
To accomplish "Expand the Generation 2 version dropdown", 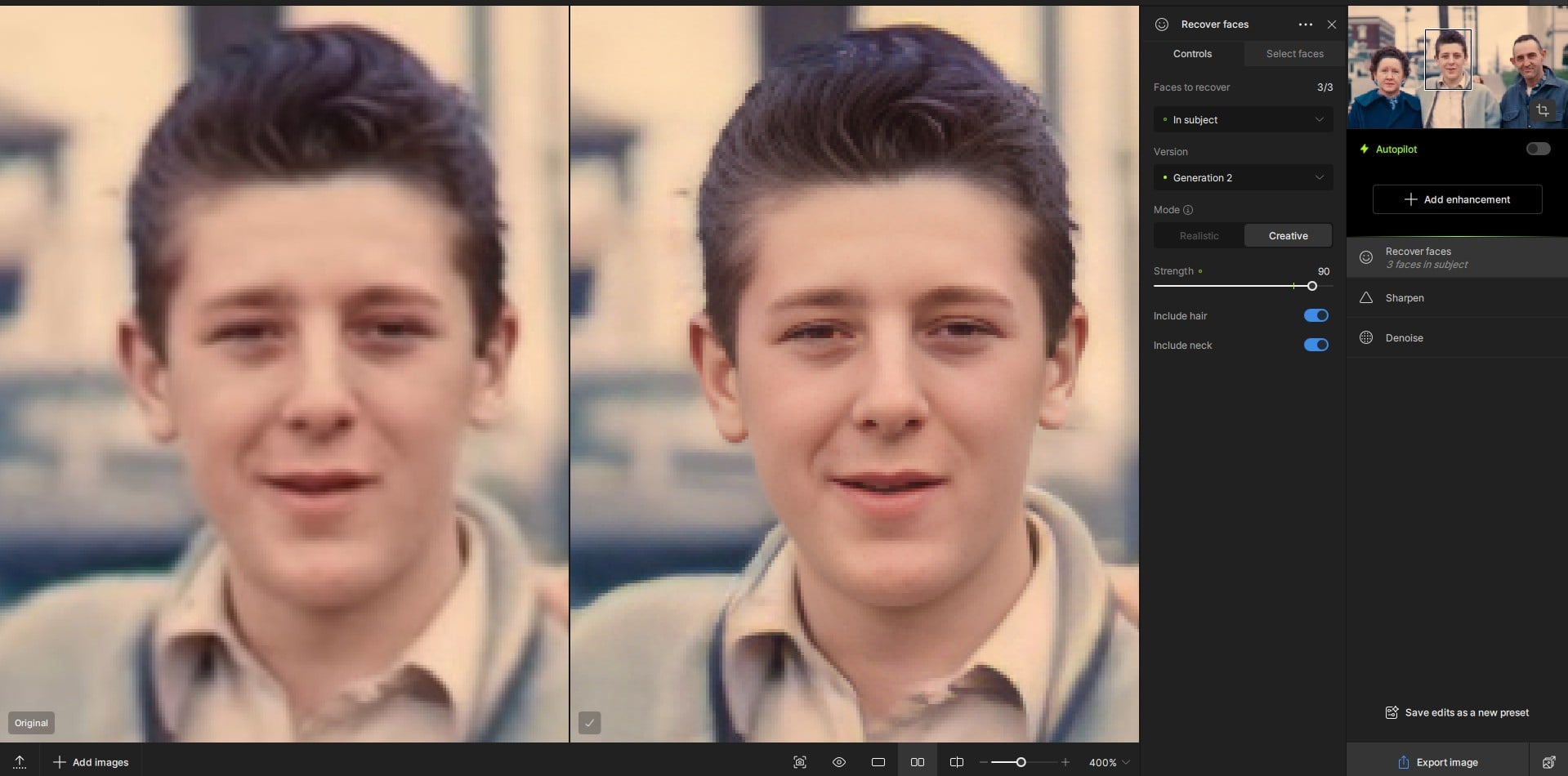I will click(x=1243, y=178).
